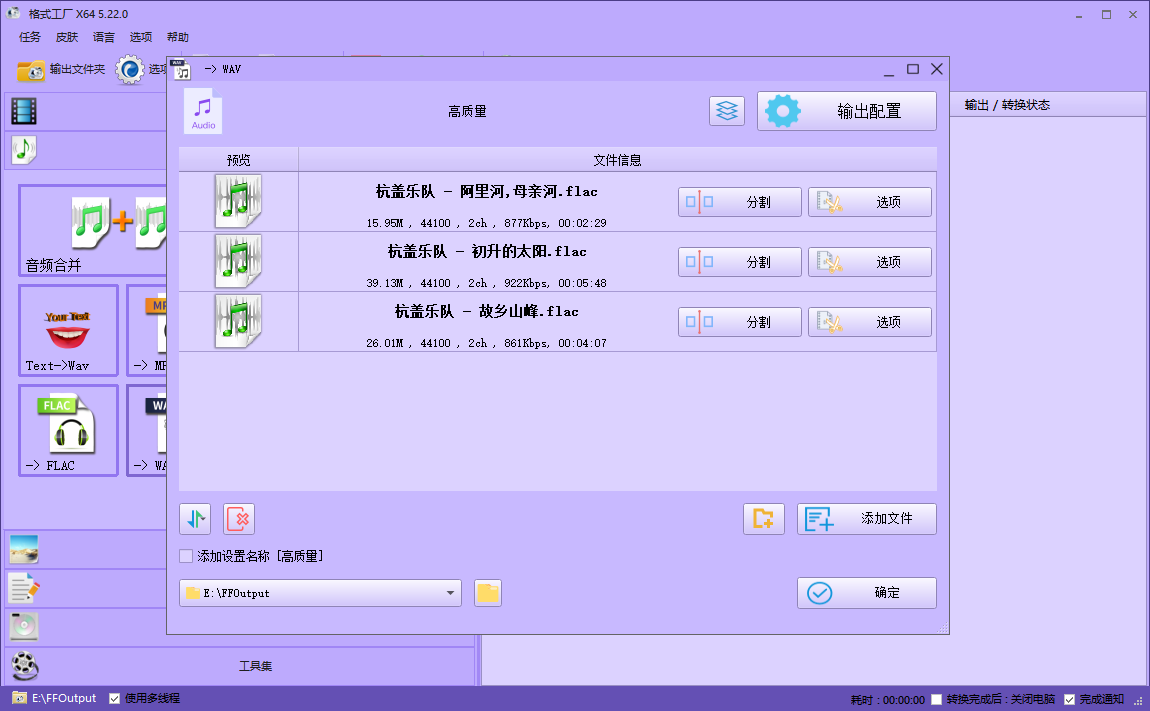Toggle 转换完成后: 关闭电脑 checkbox
The width and height of the screenshot is (1150, 711).
point(937,699)
